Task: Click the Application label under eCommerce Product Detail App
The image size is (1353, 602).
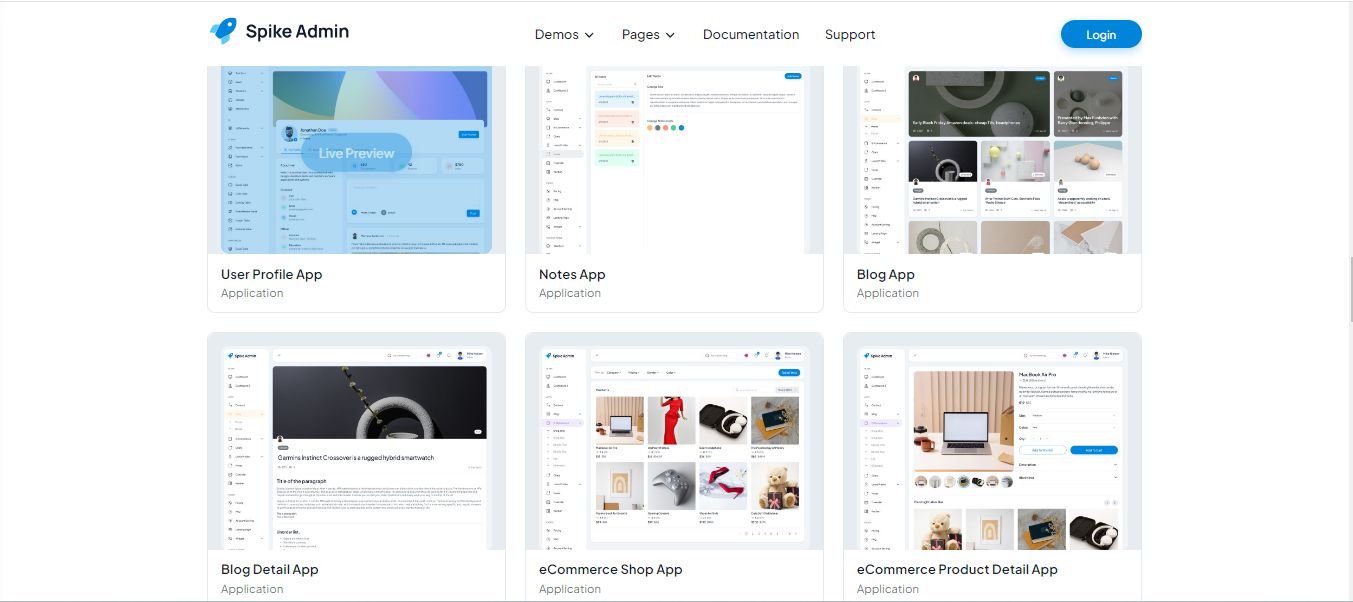Action: pos(888,589)
